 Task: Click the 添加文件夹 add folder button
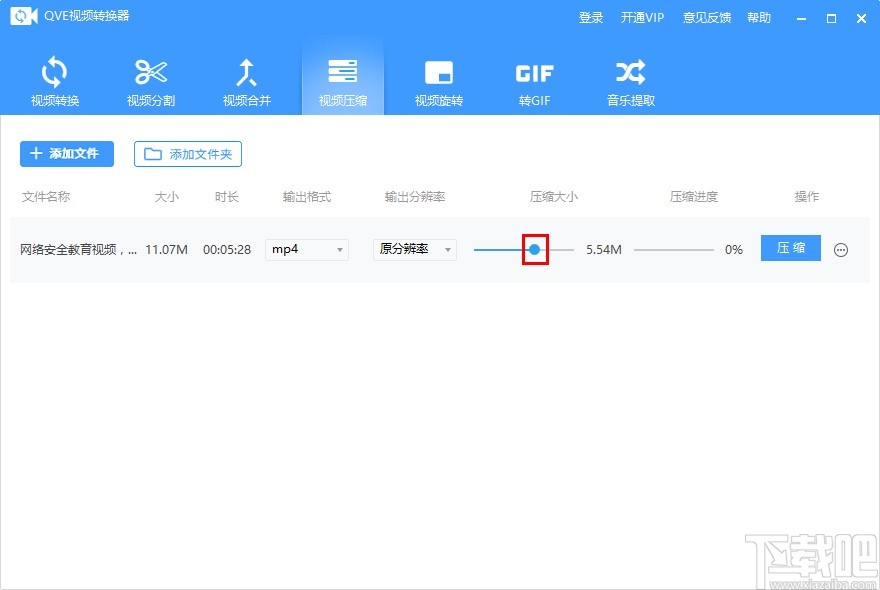click(x=188, y=154)
